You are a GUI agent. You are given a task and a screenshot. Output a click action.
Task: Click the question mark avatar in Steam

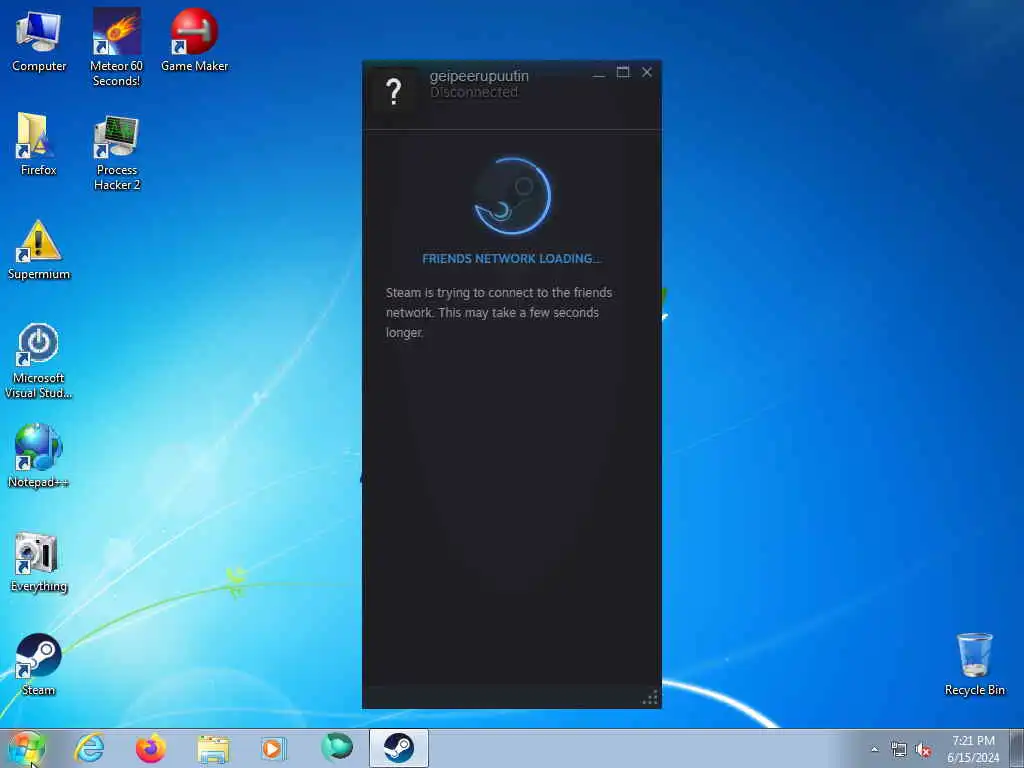(x=393, y=92)
